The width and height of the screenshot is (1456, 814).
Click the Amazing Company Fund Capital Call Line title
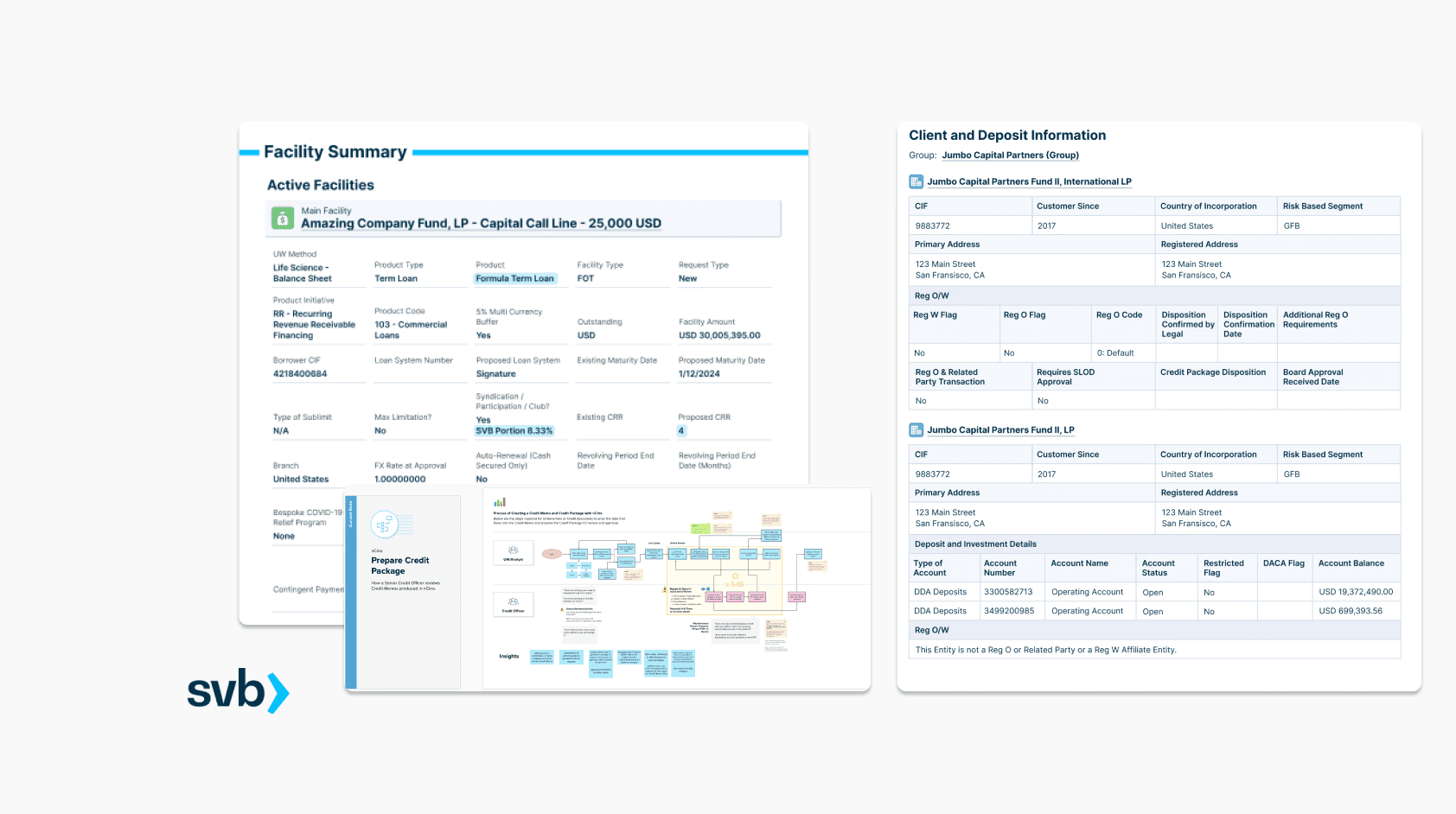pyautogui.click(x=481, y=223)
